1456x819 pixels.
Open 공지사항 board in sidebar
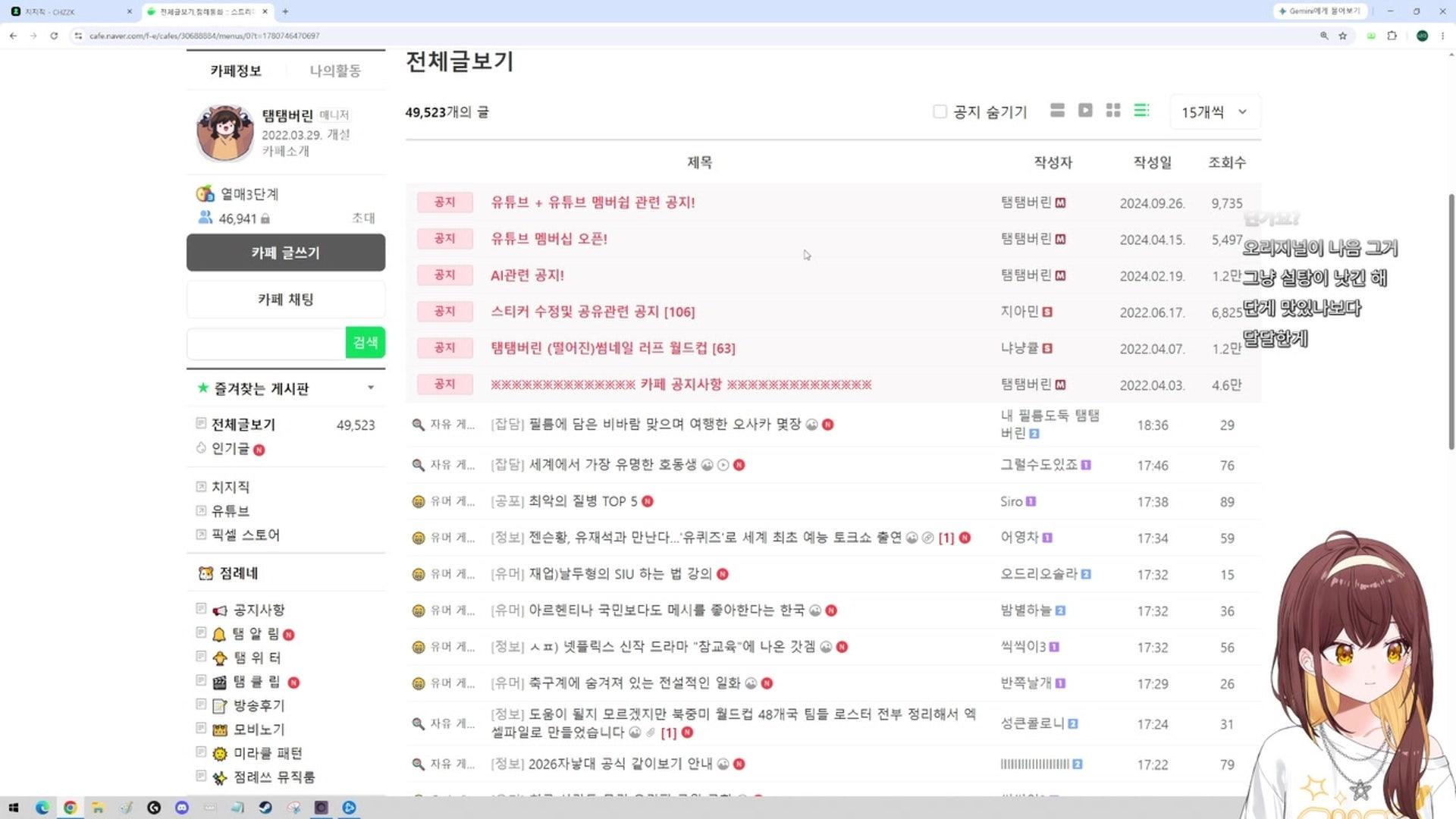[259, 610]
